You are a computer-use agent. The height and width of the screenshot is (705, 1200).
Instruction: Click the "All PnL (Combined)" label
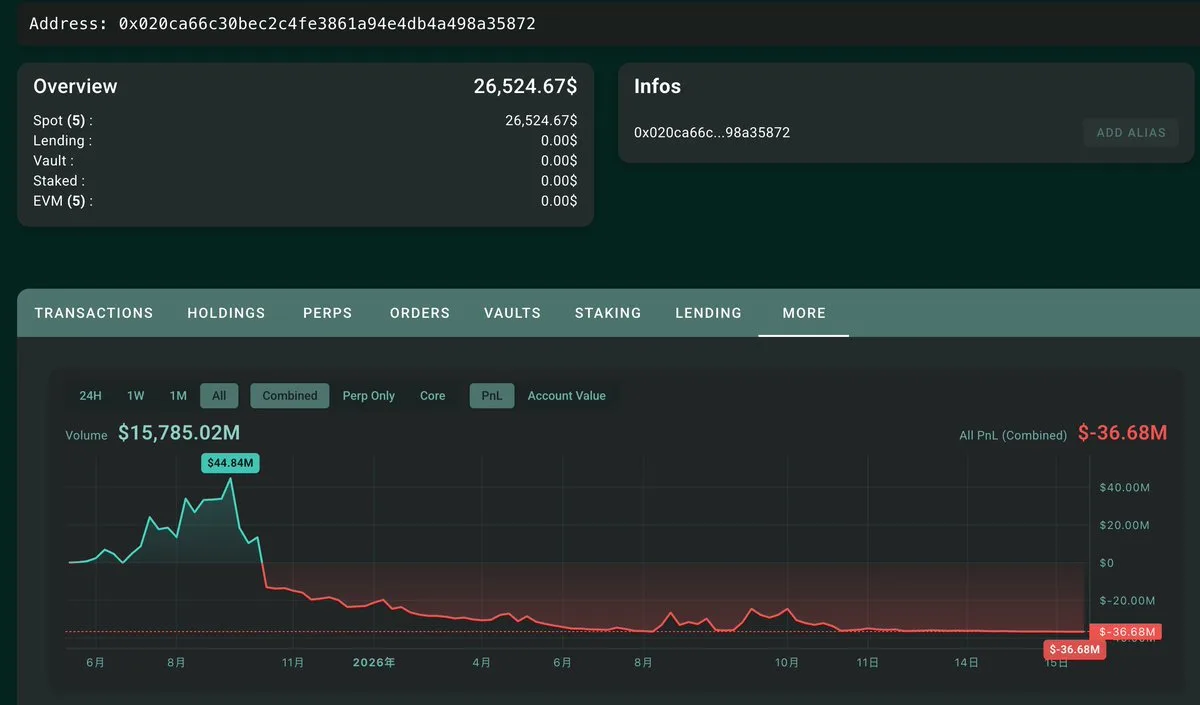[1012, 435]
